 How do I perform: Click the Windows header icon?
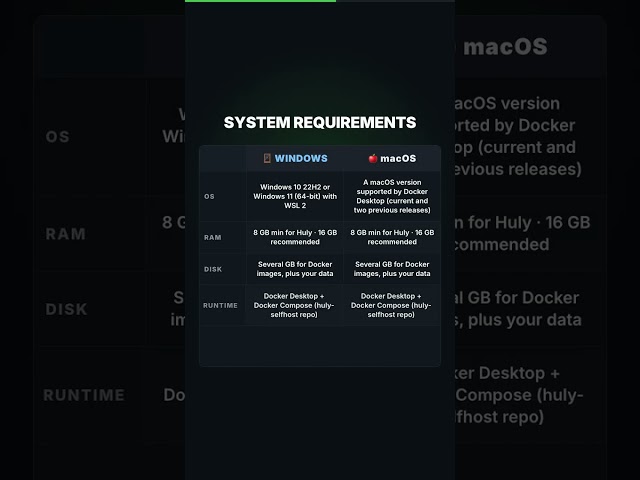267,158
